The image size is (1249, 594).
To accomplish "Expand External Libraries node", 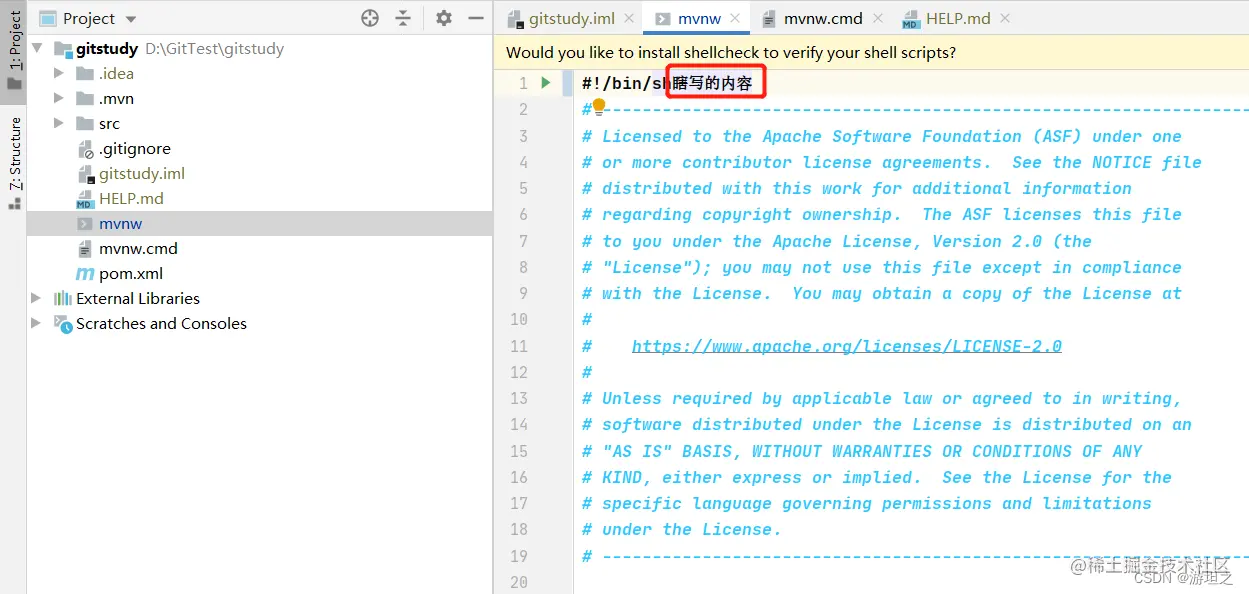I will tap(37, 298).
